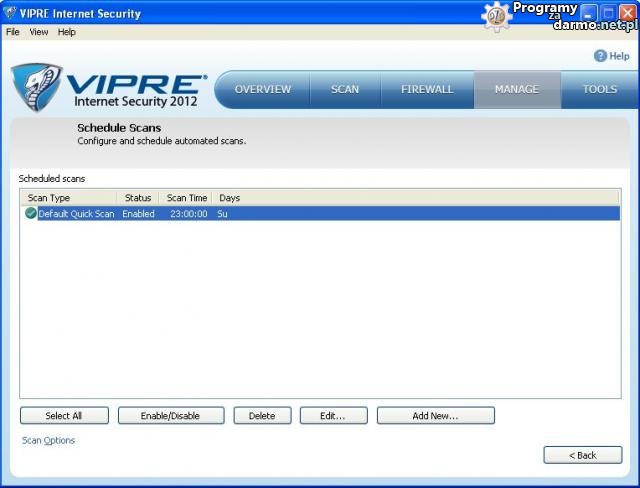
Task: Open the FIREWALL tab
Action: [x=427, y=90]
